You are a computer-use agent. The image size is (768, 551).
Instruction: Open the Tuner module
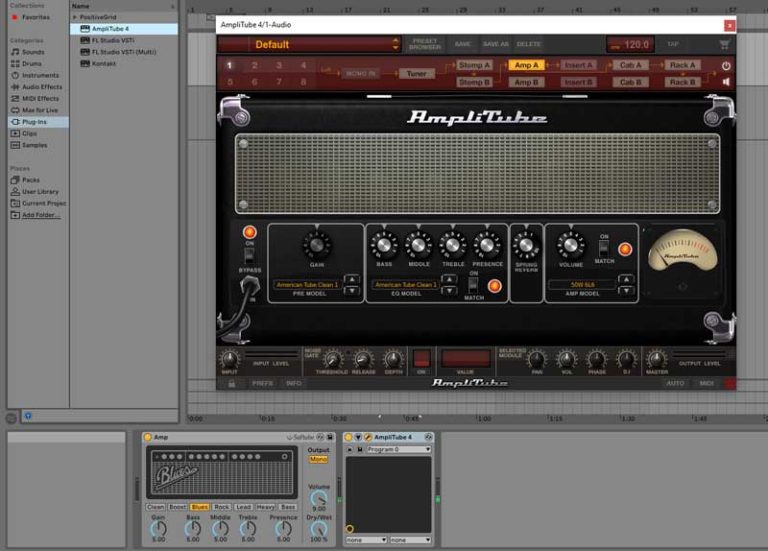(416, 73)
